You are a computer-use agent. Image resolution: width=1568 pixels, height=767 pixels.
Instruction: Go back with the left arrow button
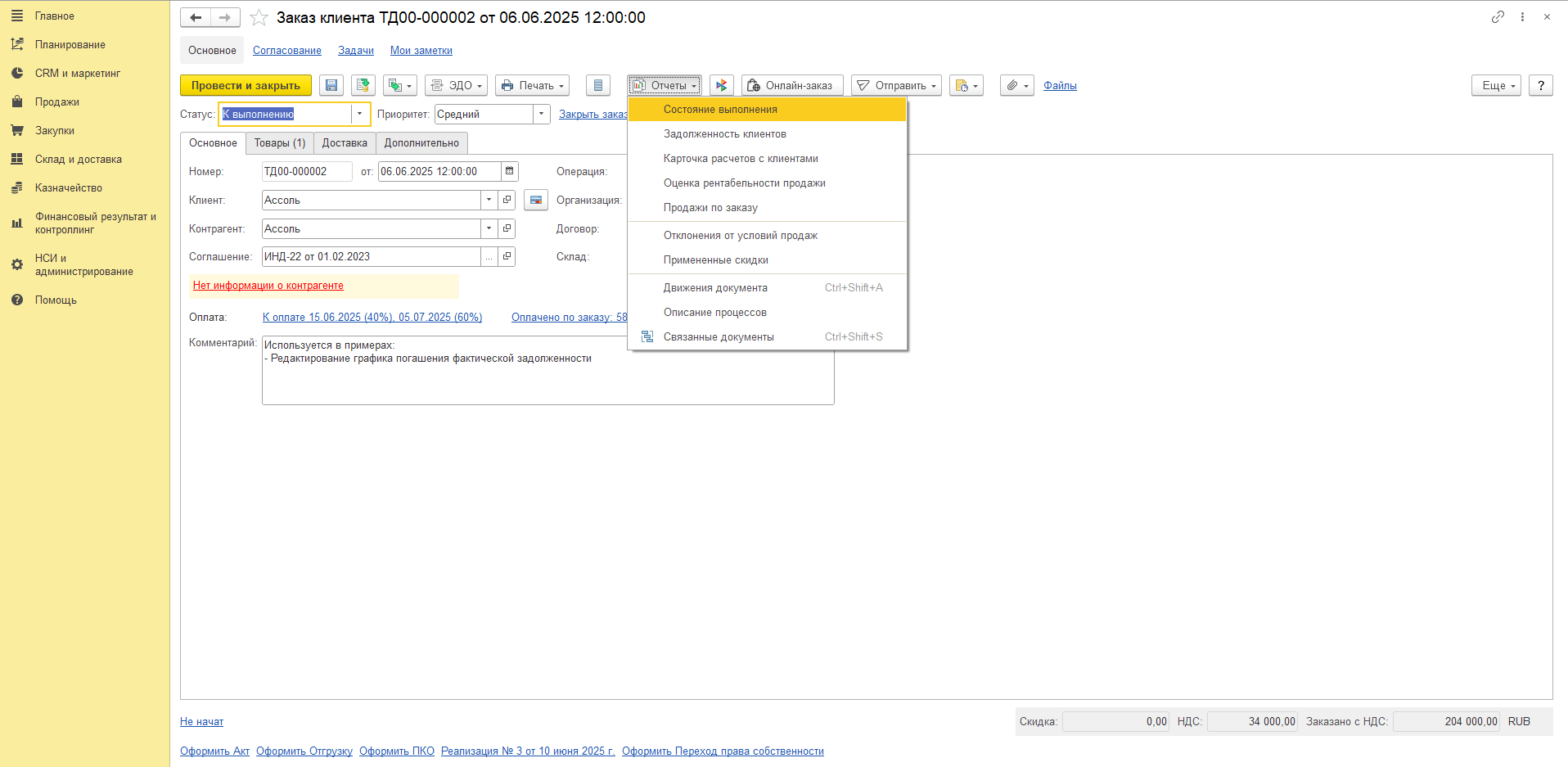click(x=196, y=17)
